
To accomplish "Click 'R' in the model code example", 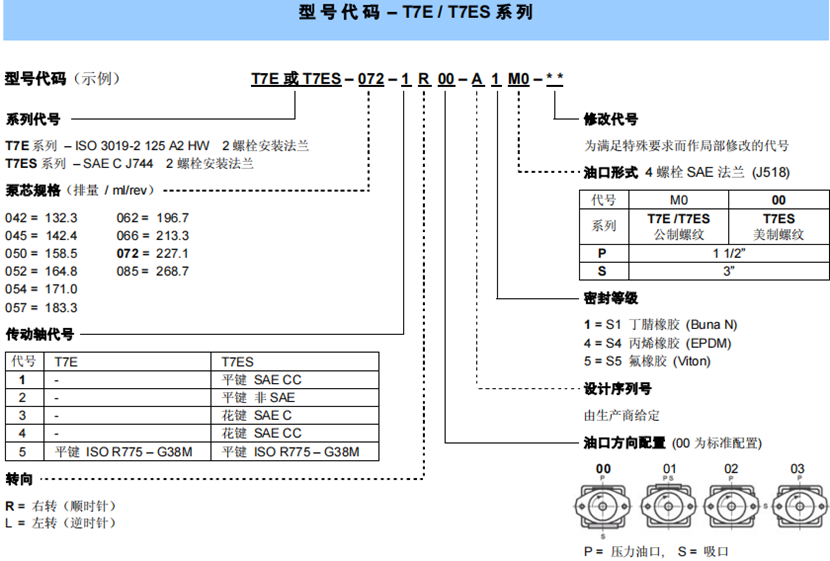I will point(424,79).
